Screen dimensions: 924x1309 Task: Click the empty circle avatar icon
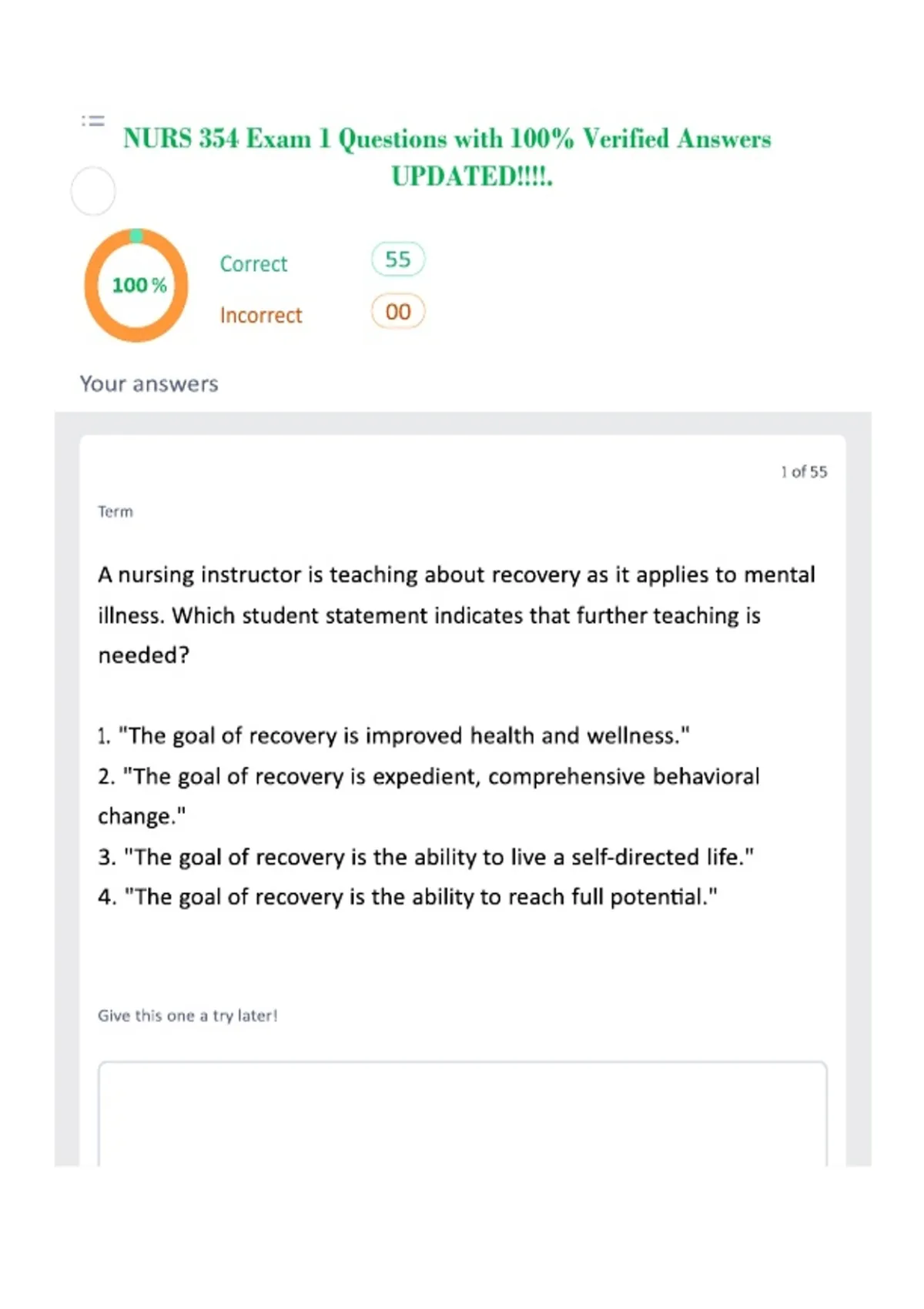pos(93,191)
